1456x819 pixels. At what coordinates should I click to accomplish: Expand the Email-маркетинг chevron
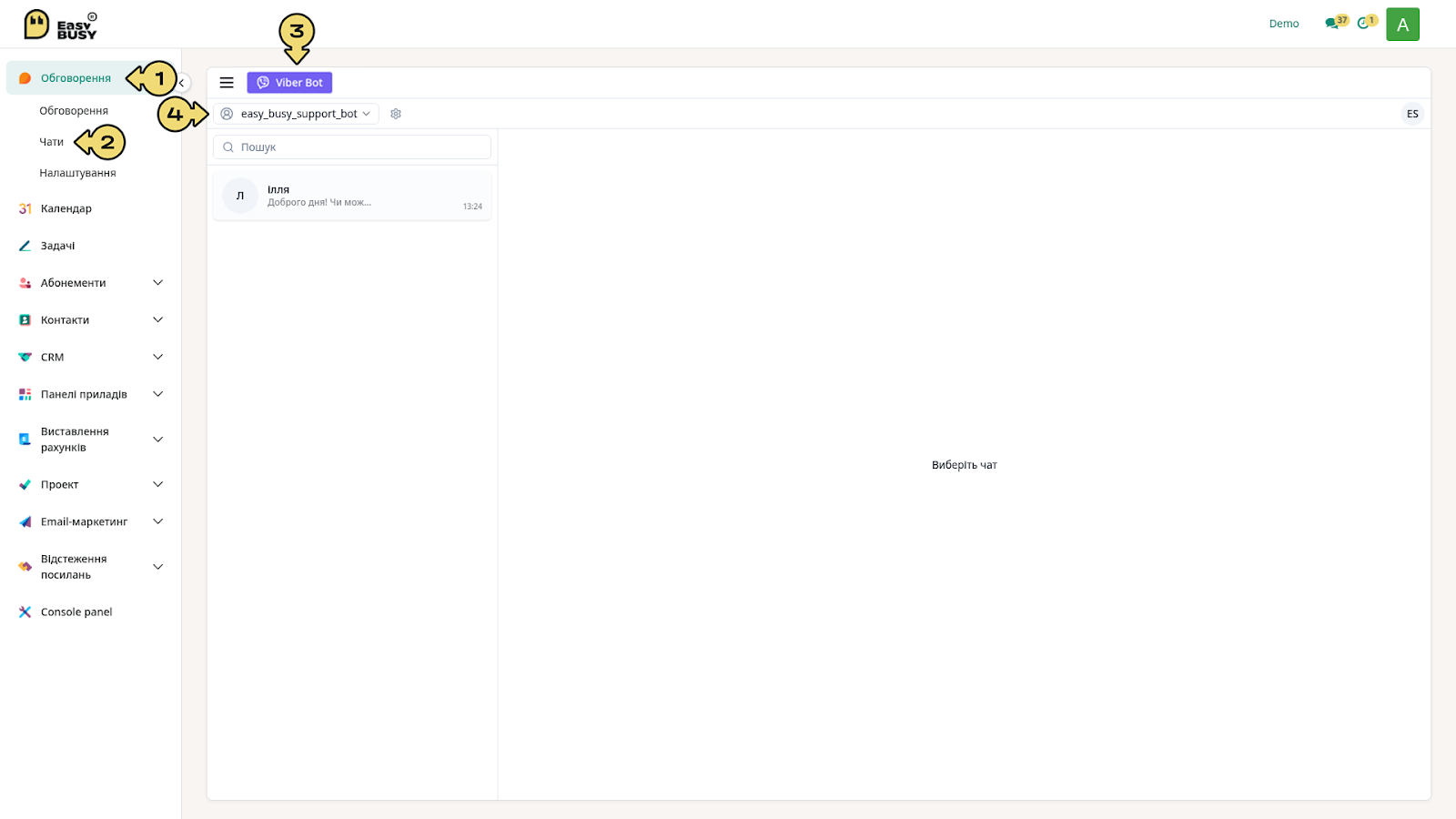(158, 522)
